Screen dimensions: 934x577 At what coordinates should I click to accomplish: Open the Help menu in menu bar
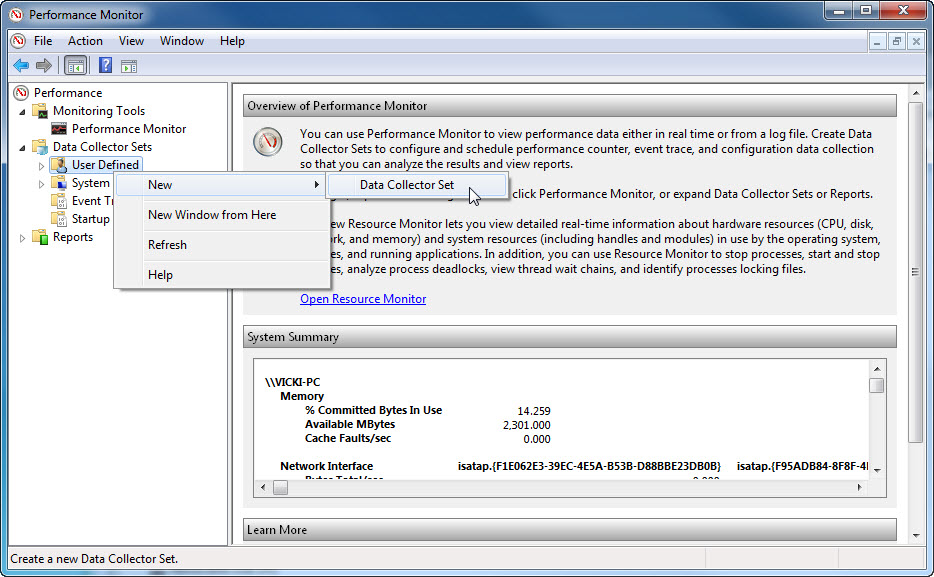click(232, 40)
